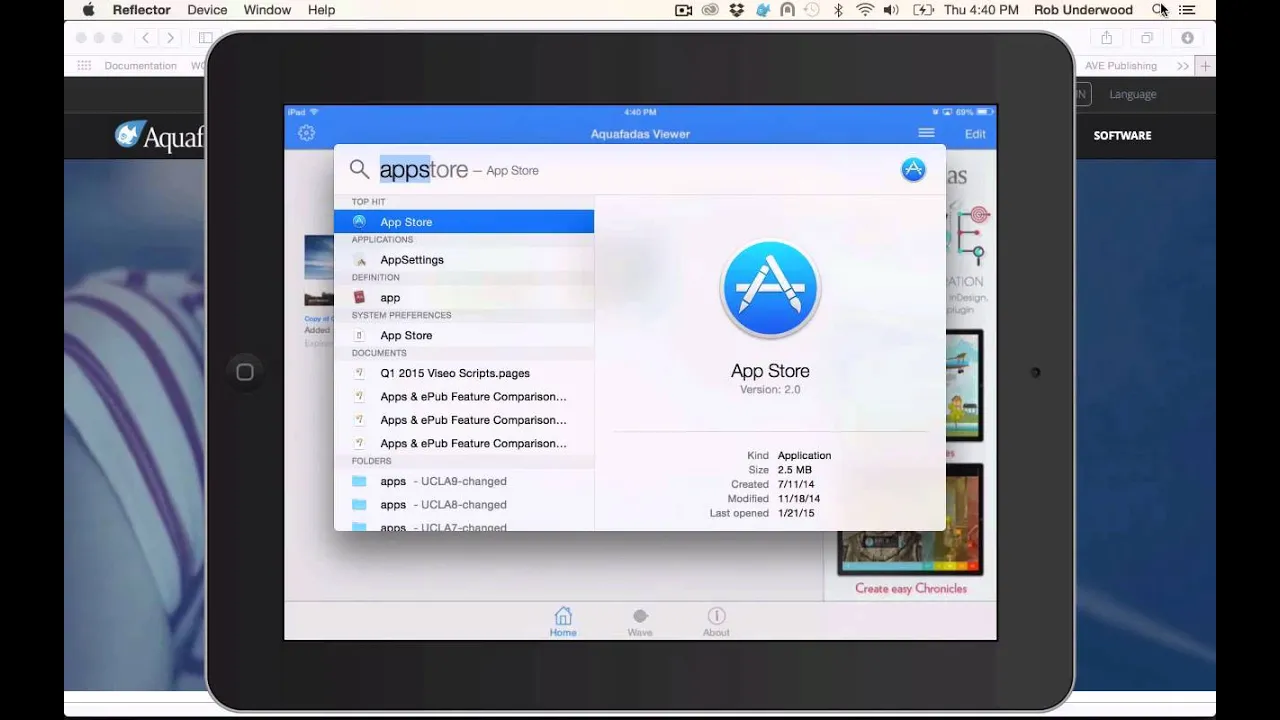The height and width of the screenshot is (720, 1280).
Task: Click the Spotlight search field text
Action: 423,170
